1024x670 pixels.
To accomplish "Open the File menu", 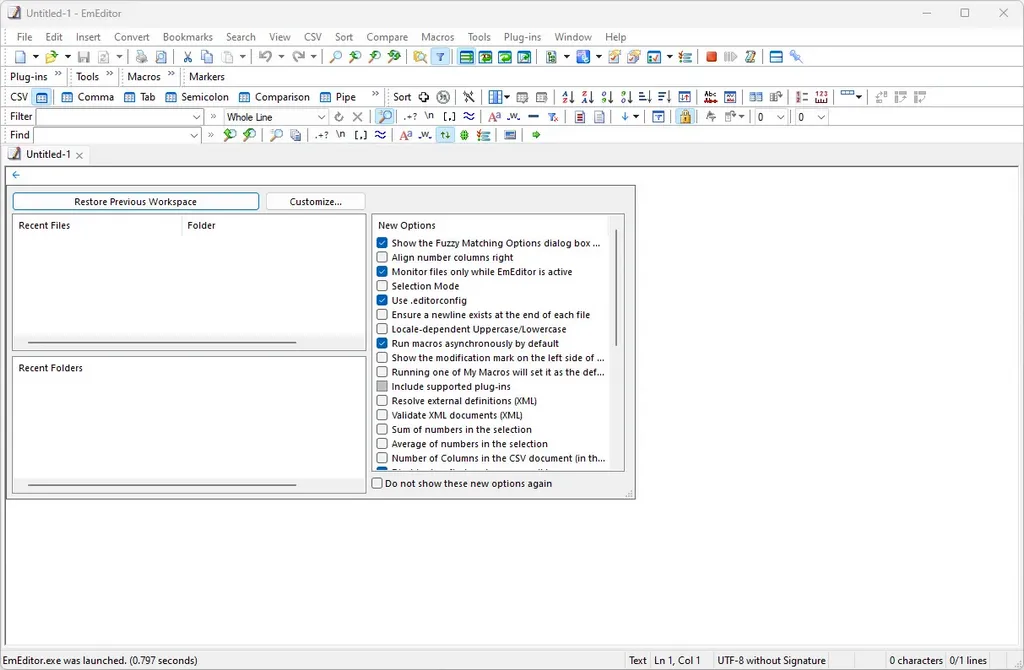I will click(24, 37).
